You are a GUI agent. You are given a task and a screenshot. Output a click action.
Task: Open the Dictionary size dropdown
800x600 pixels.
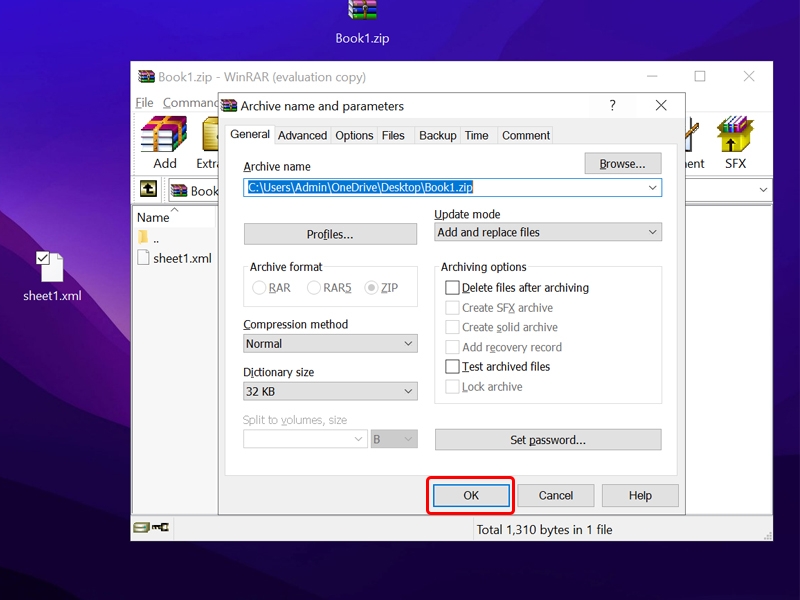coord(330,392)
